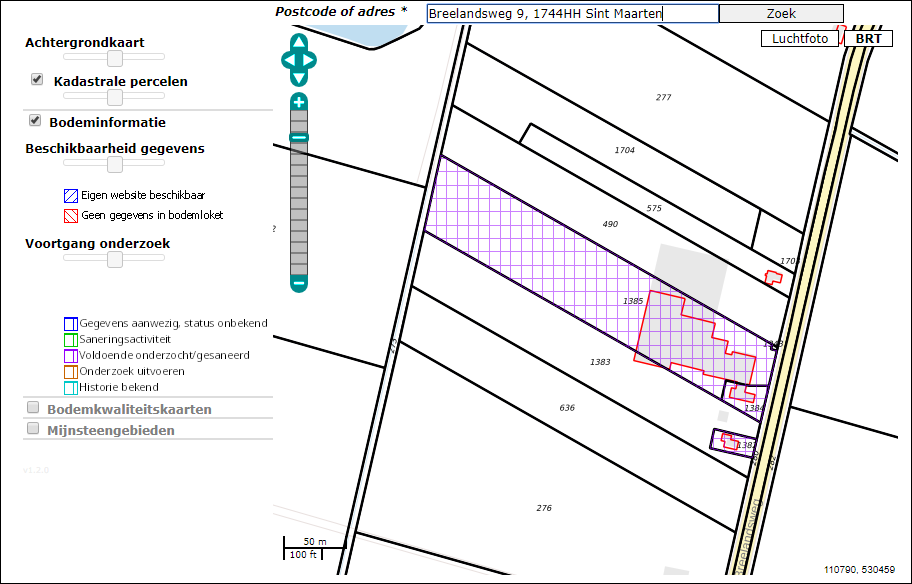Click the purple 'Voldoende onderzocht/gesaneerd' legend icon
This screenshot has width=912, height=584.
[70, 355]
